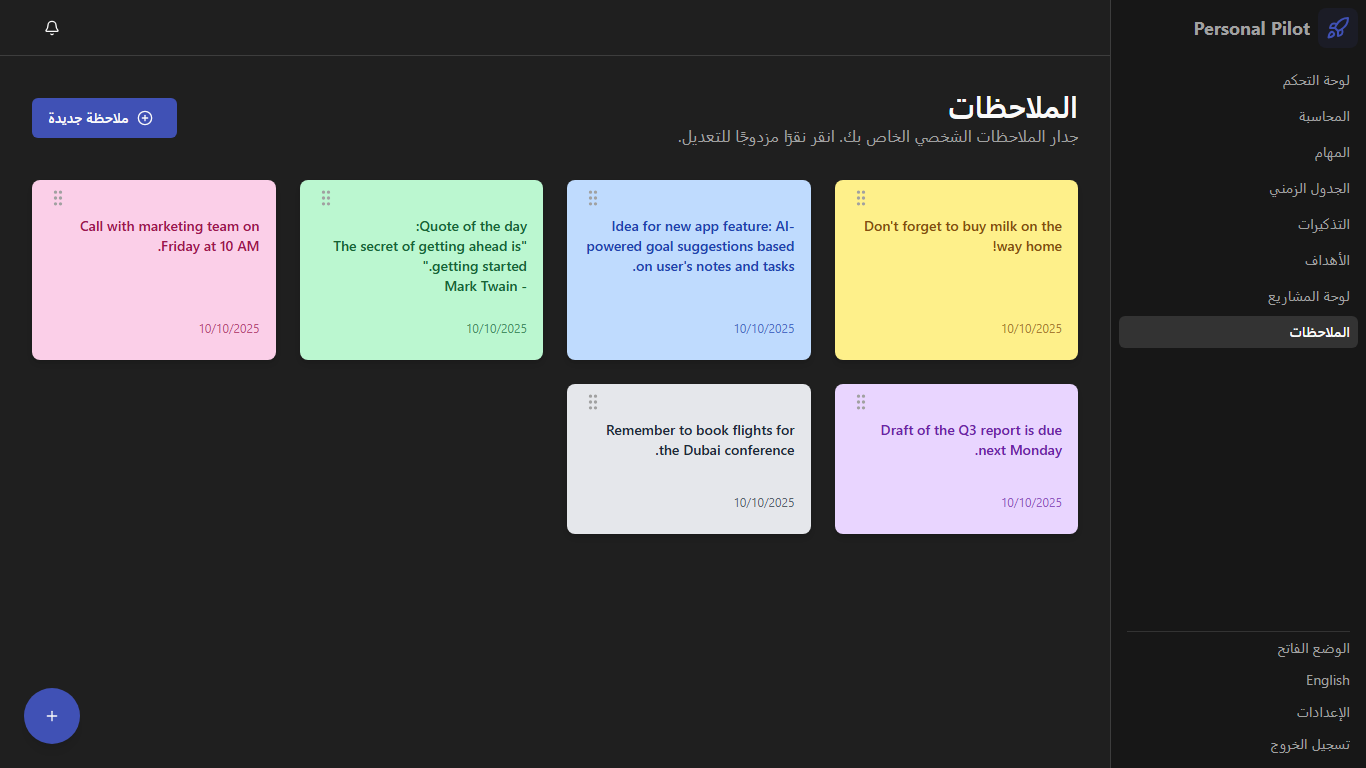Switch language to English
The height and width of the screenshot is (768, 1366).
(x=1327, y=681)
